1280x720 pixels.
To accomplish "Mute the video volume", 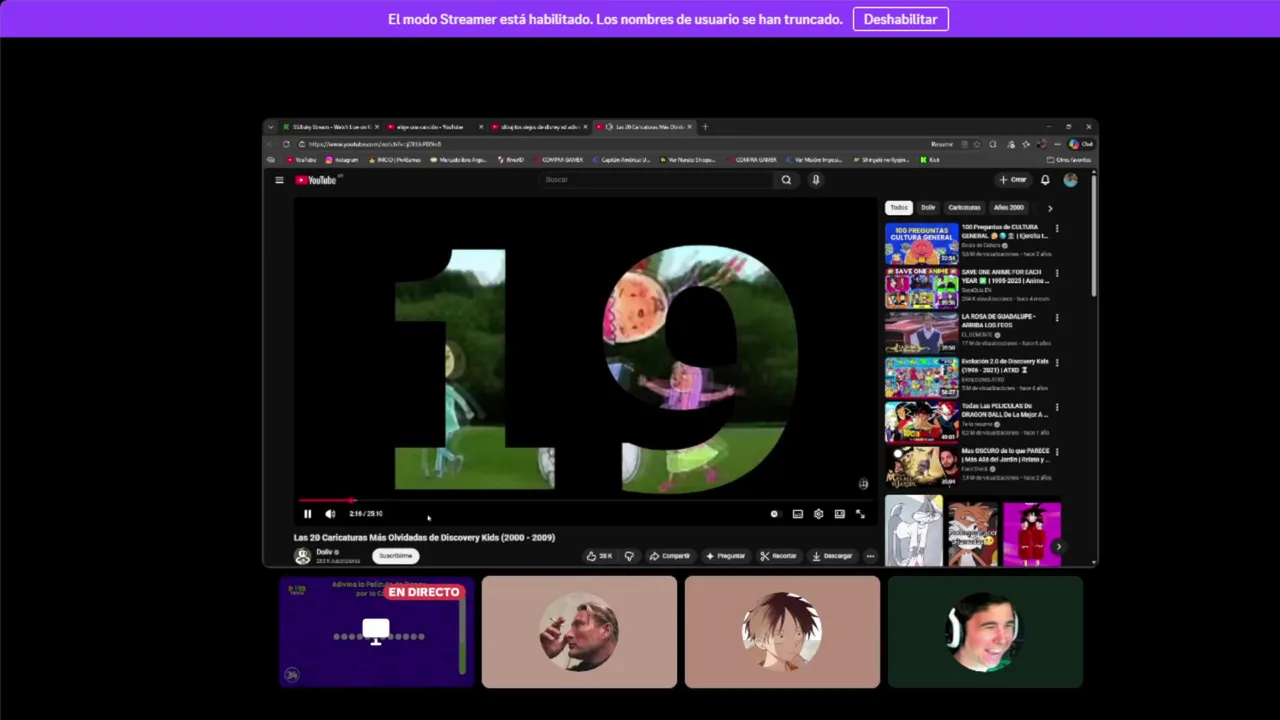I will tap(330, 514).
